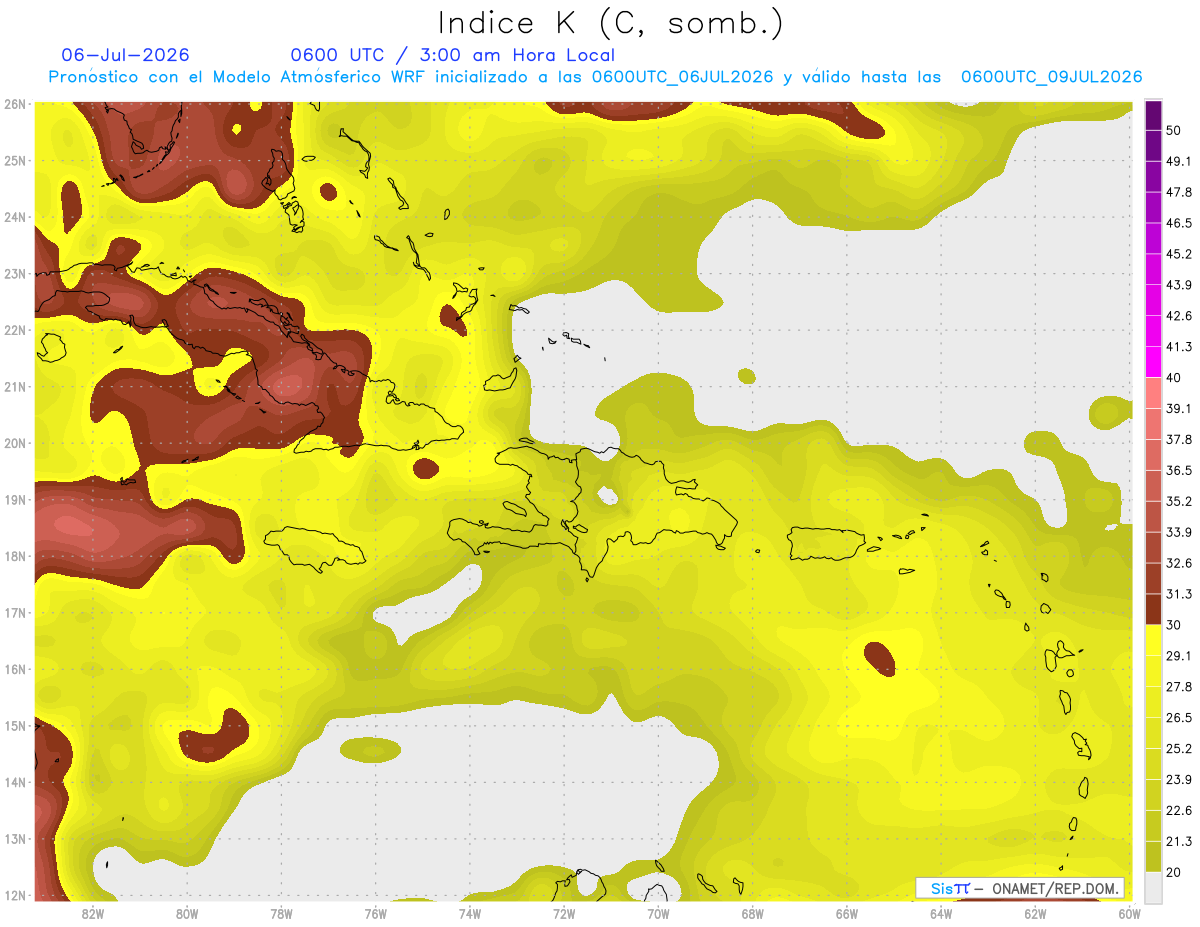Image resolution: width=1200 pixels, height=927 pixels.
Task: Click the latitude label "22N"
Action: (14, 330)
